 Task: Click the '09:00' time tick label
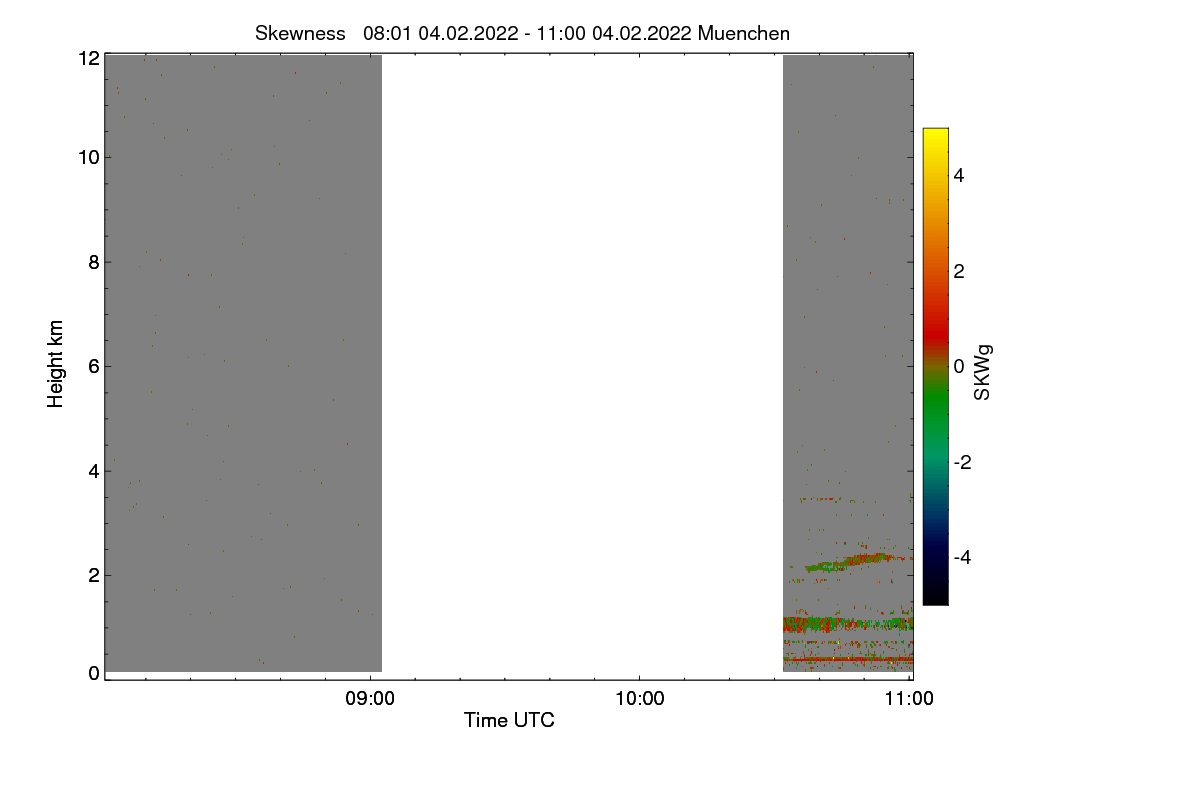pos(370,699)
